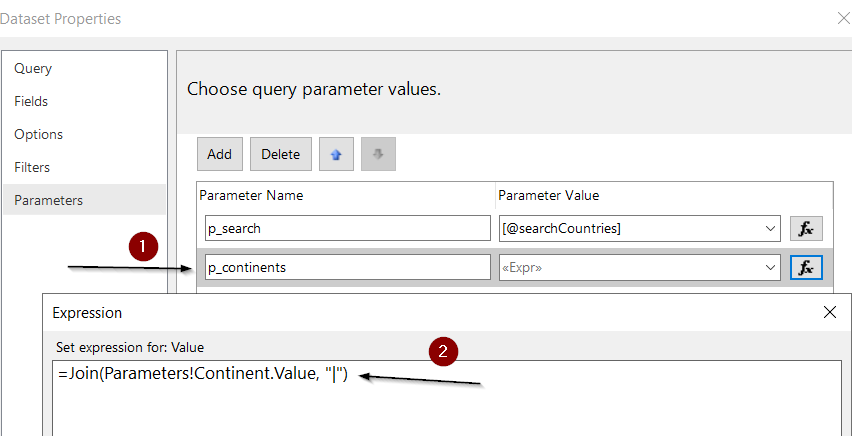
Task: Click the Parameter Value column header
Action: (549, 195)
